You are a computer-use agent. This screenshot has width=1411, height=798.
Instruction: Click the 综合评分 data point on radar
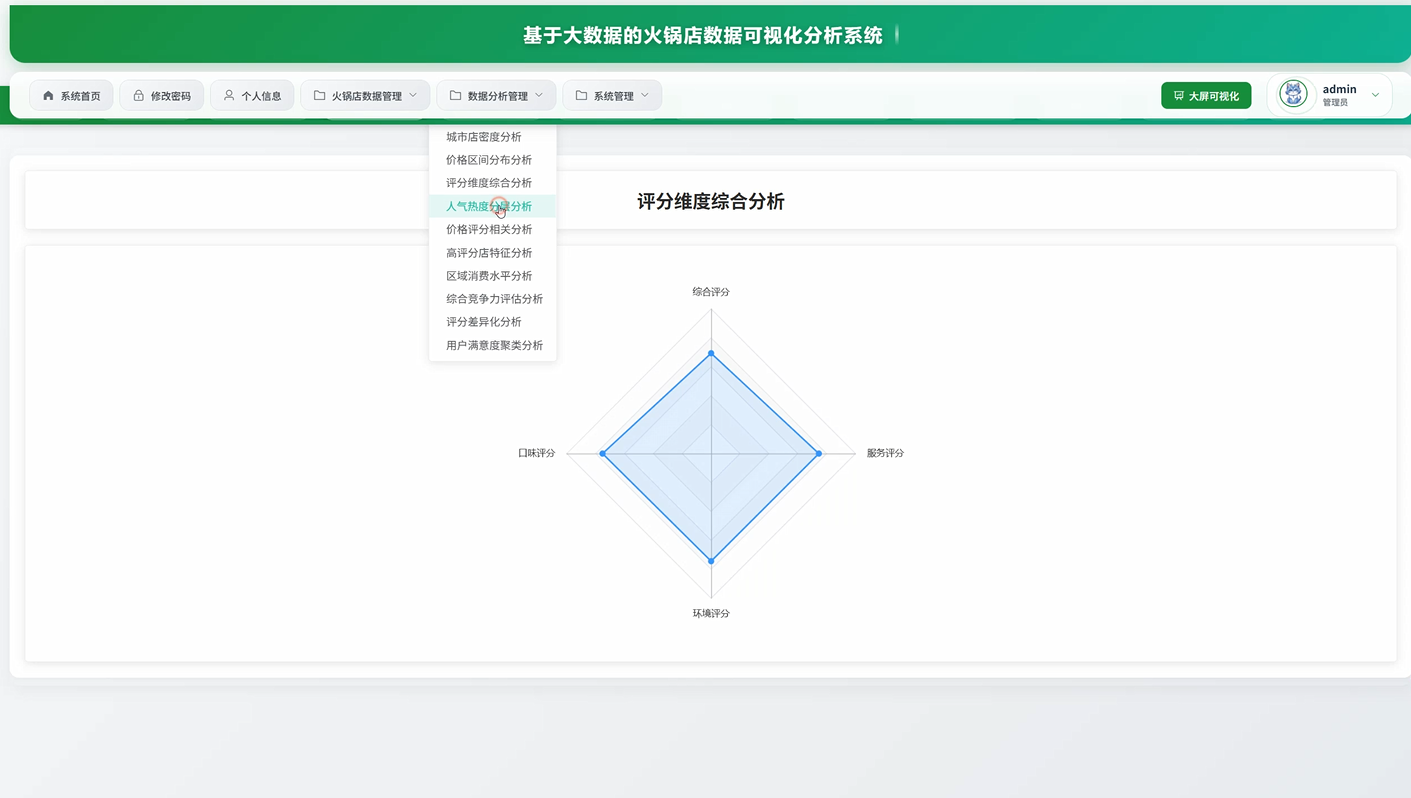[711, 353]
